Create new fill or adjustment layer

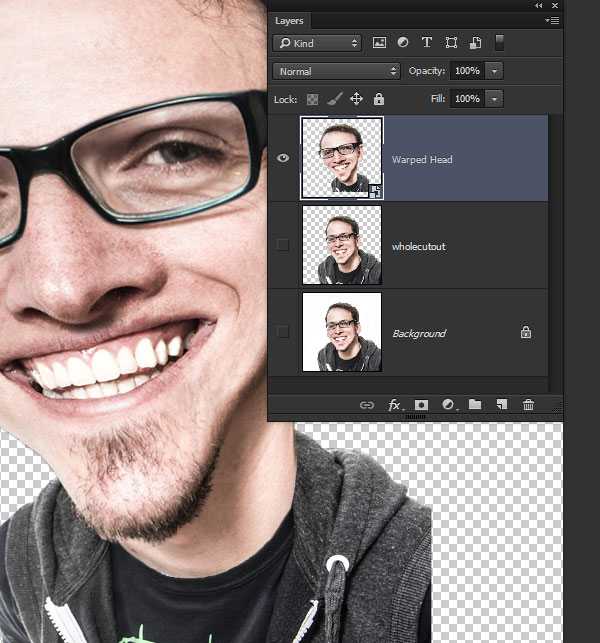click(449, 405)
